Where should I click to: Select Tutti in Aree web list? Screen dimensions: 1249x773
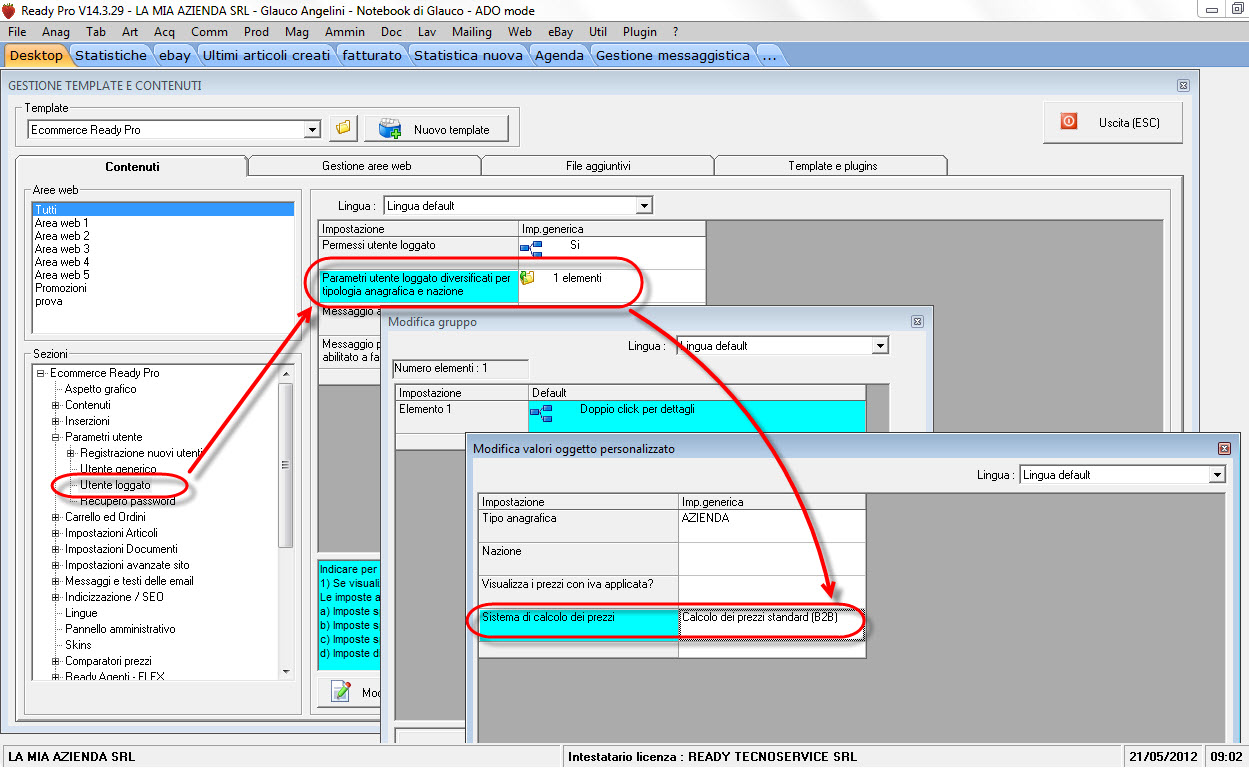[164, 210]
